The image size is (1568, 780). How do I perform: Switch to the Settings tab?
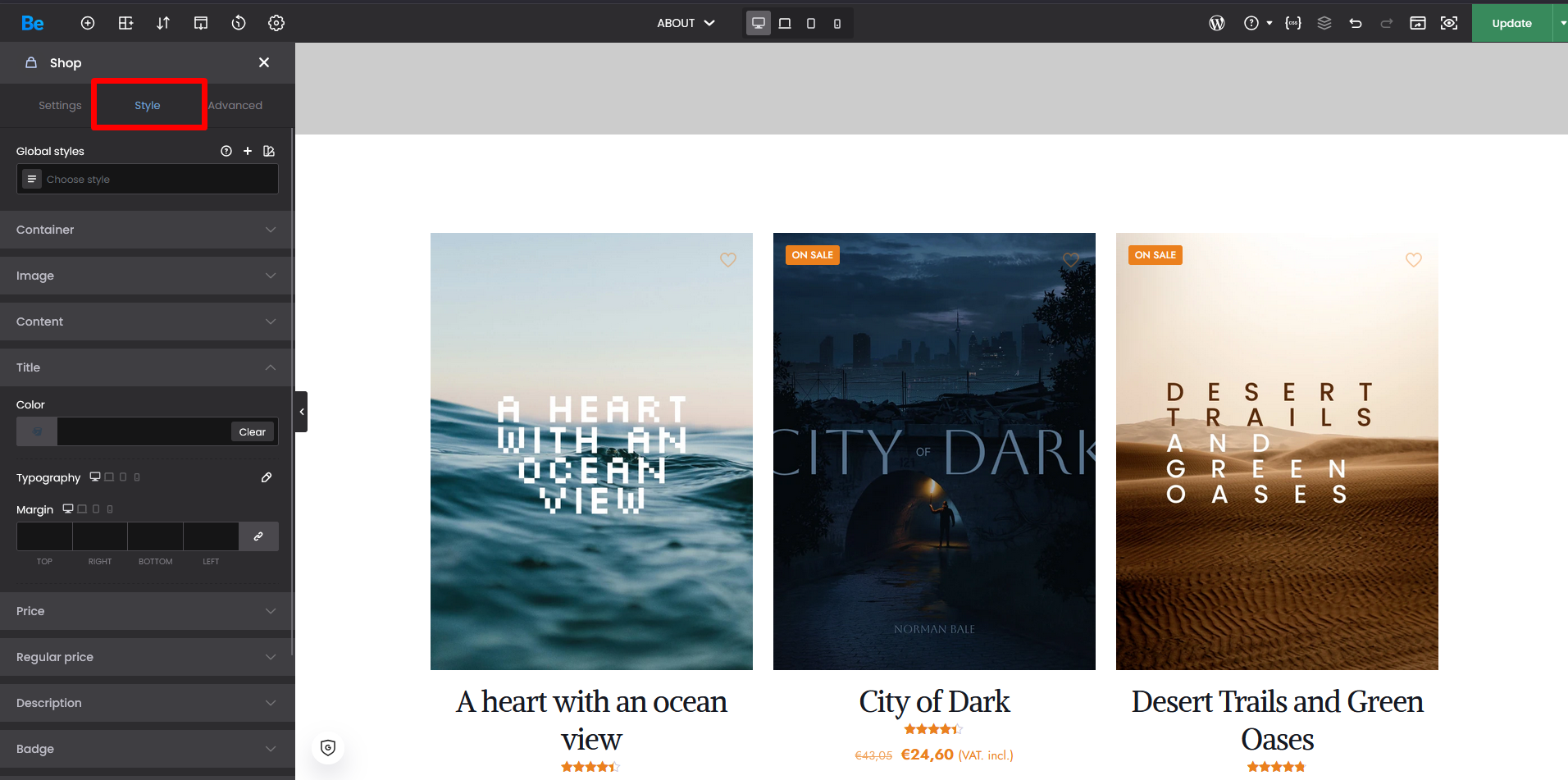click(60, 105)
